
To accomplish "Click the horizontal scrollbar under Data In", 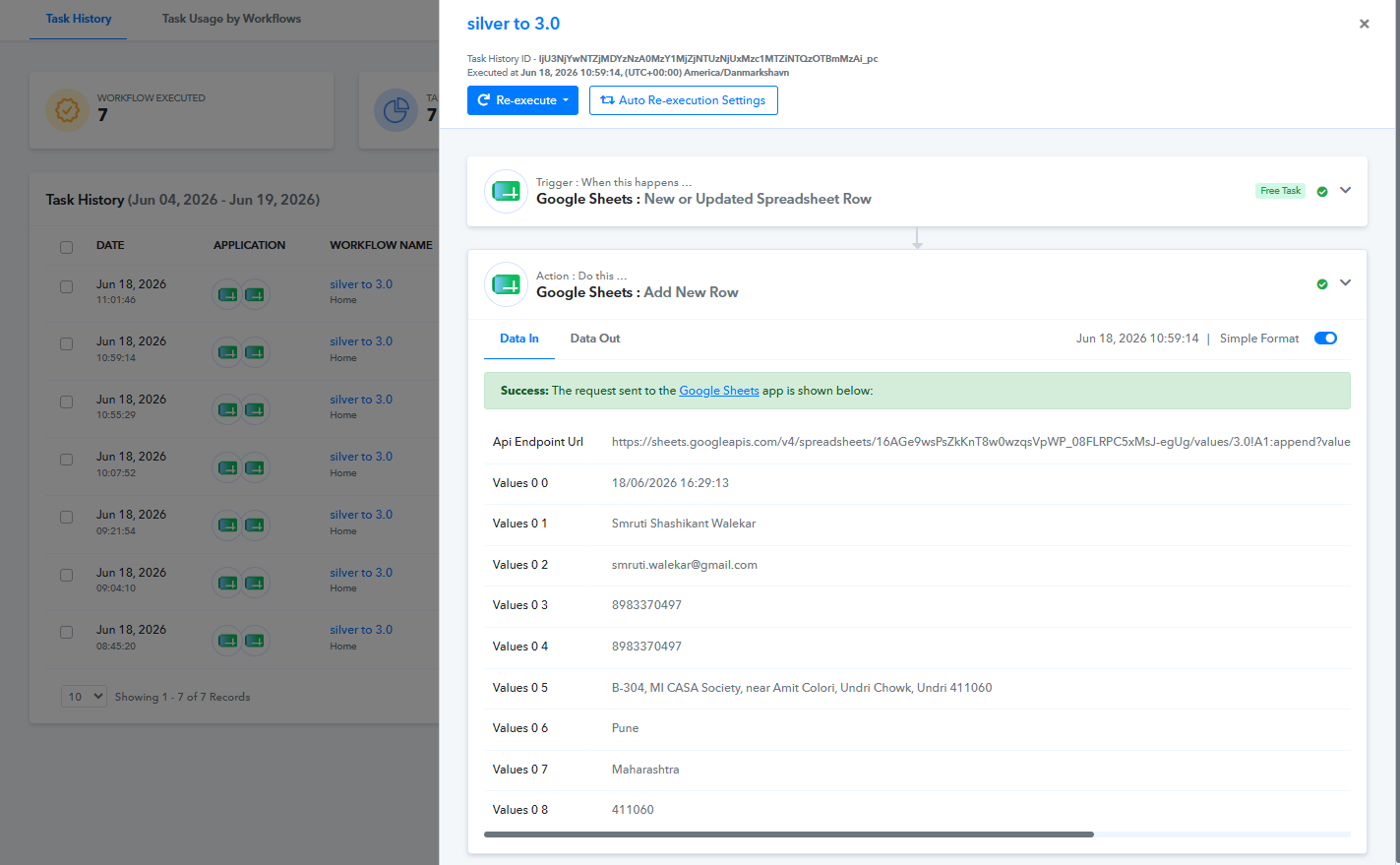I will click(x=789, y=834).
